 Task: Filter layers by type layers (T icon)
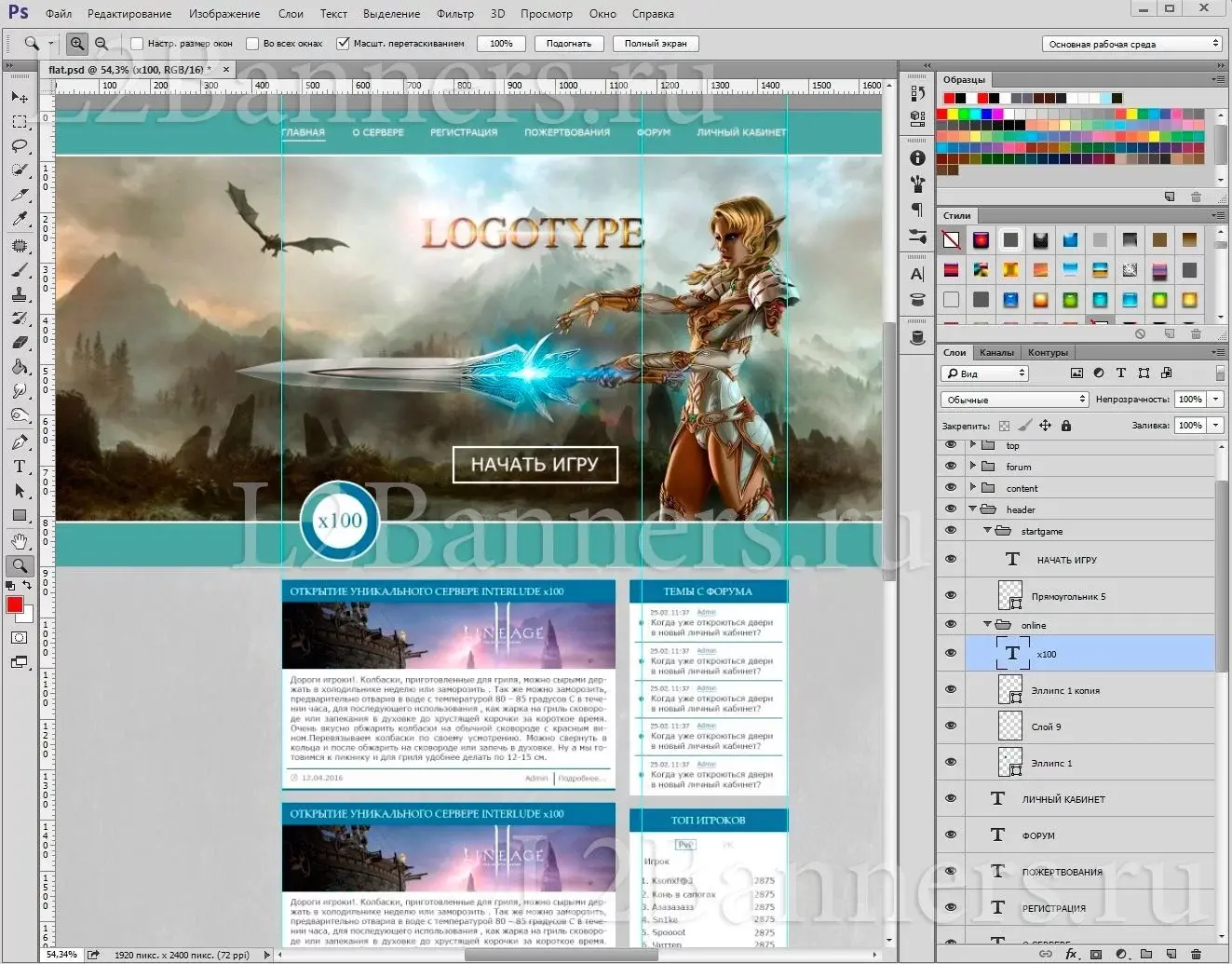pos(1121,373)
